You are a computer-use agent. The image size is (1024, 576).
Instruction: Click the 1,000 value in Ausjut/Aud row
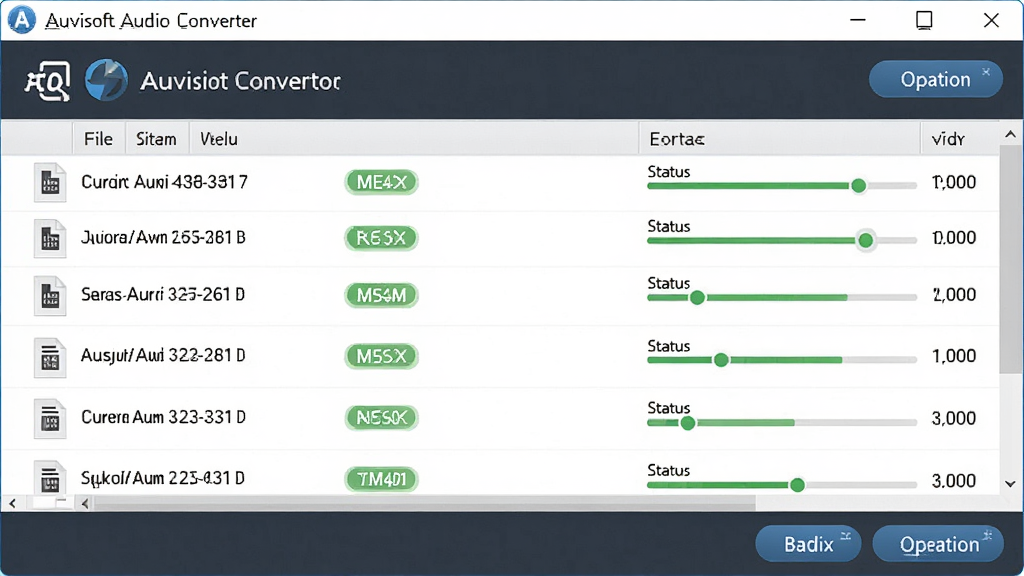pyautogui.click(x=954, y=356)
